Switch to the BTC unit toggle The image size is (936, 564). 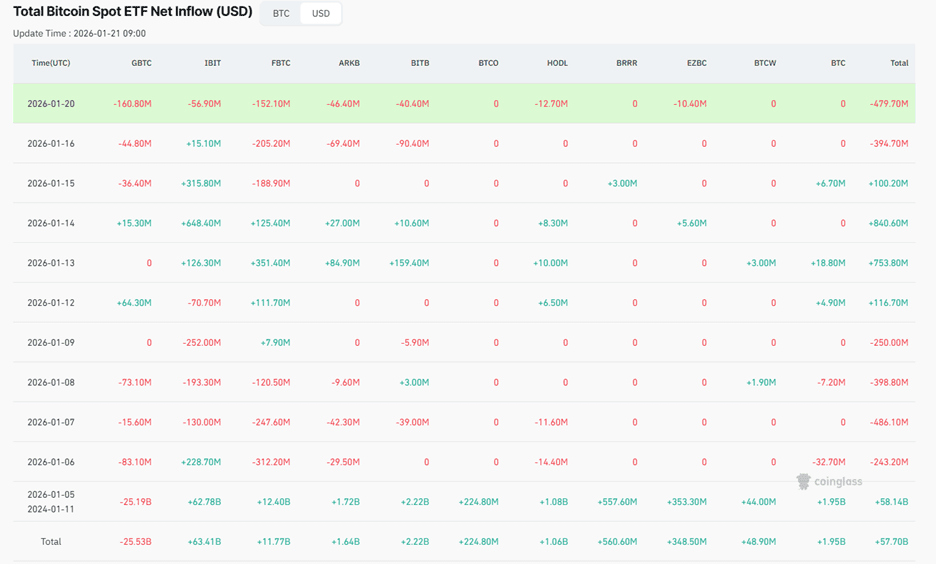[x=281, y=14]
